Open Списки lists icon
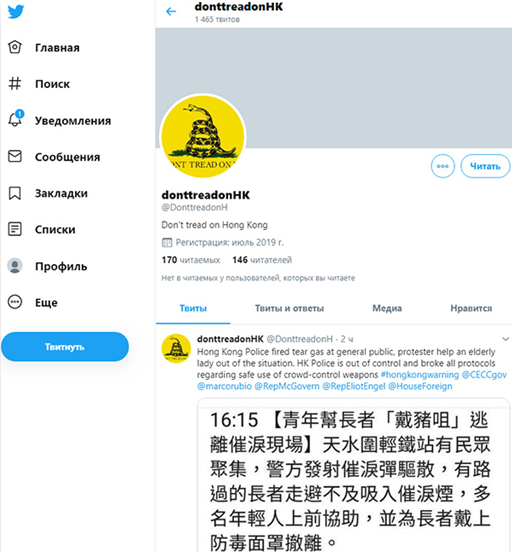This screenshot has height=552, width=512. 15,229
